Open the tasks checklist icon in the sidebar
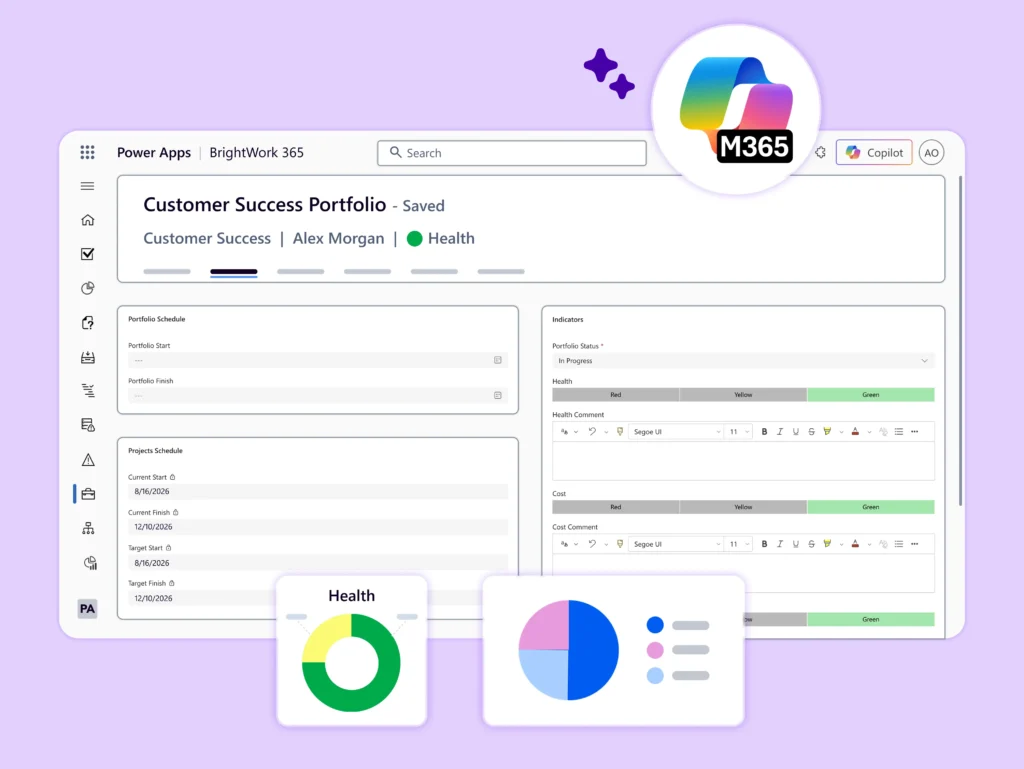The height and width of the screenshot is (769, 1024). coord(87,253)
